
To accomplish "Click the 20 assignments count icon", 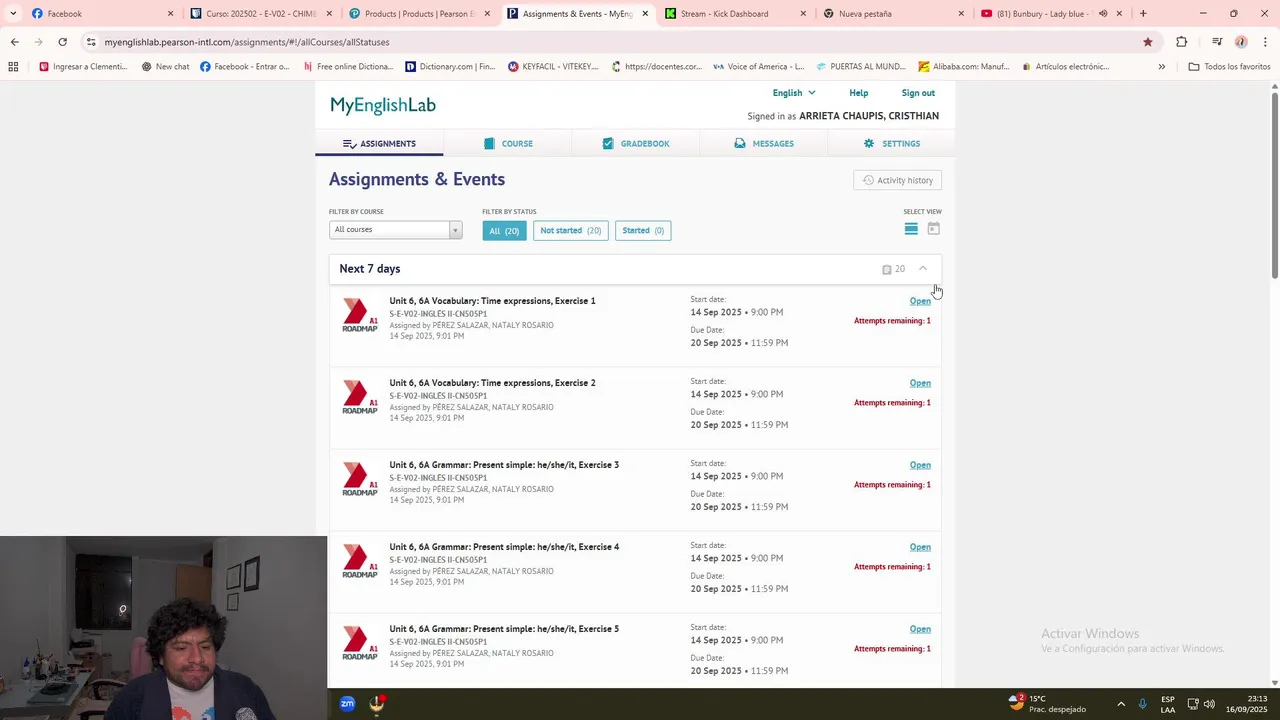I will pos(887,269).
